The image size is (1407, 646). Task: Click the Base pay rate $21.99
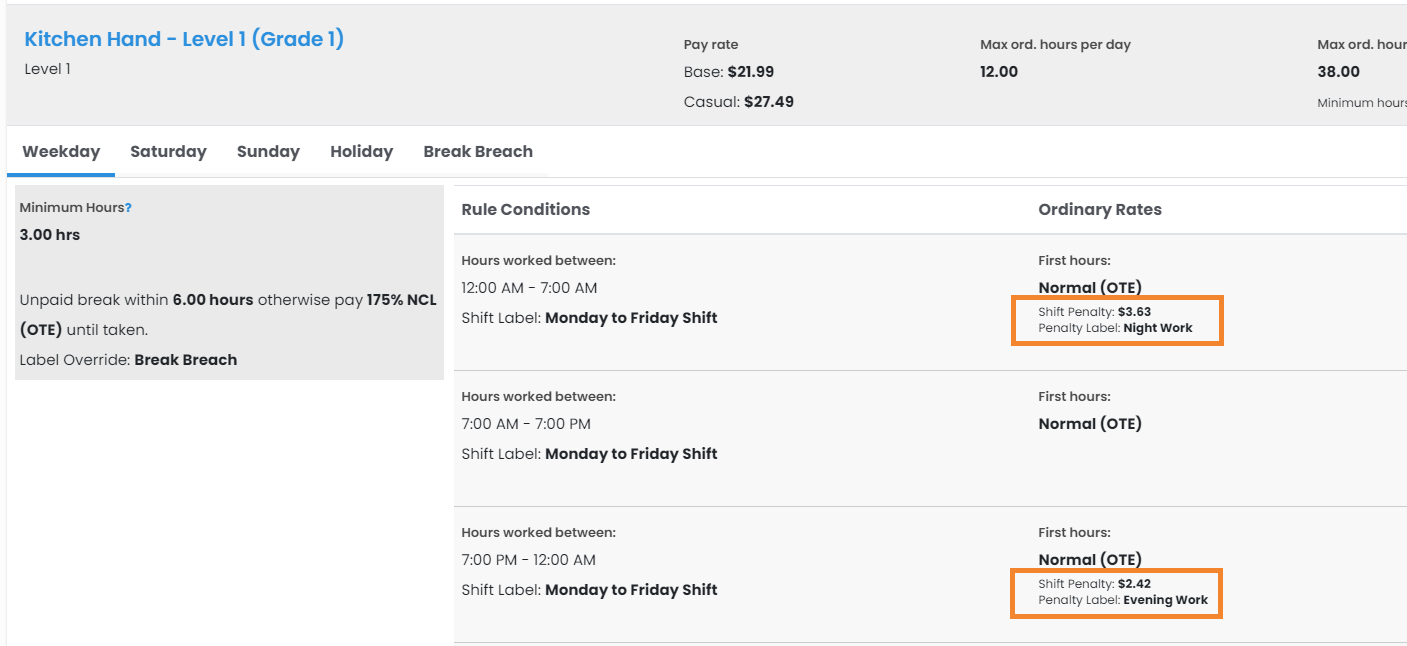750,72
